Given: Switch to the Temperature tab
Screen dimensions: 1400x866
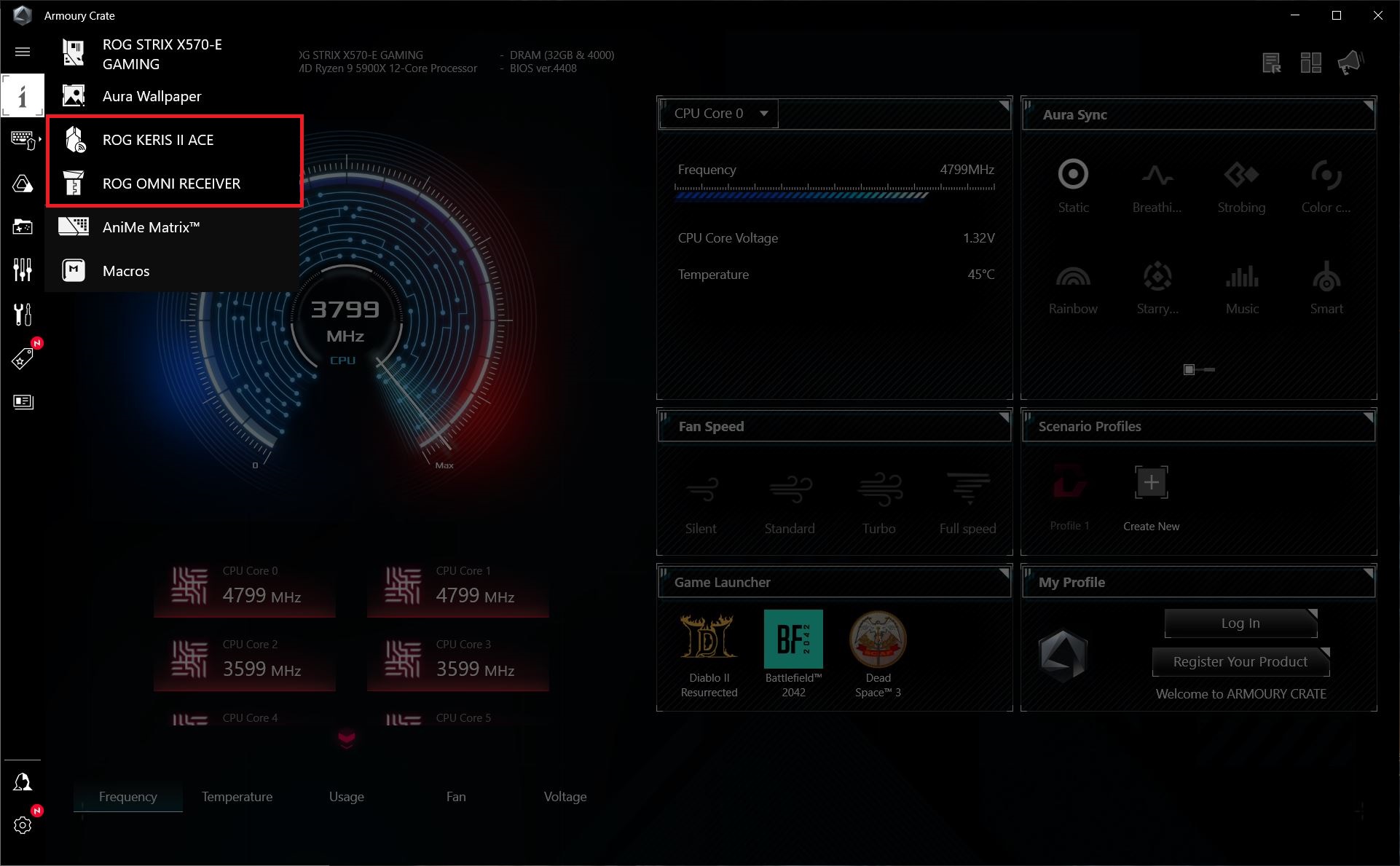Looking at the screenshot, I should point(237,797).
